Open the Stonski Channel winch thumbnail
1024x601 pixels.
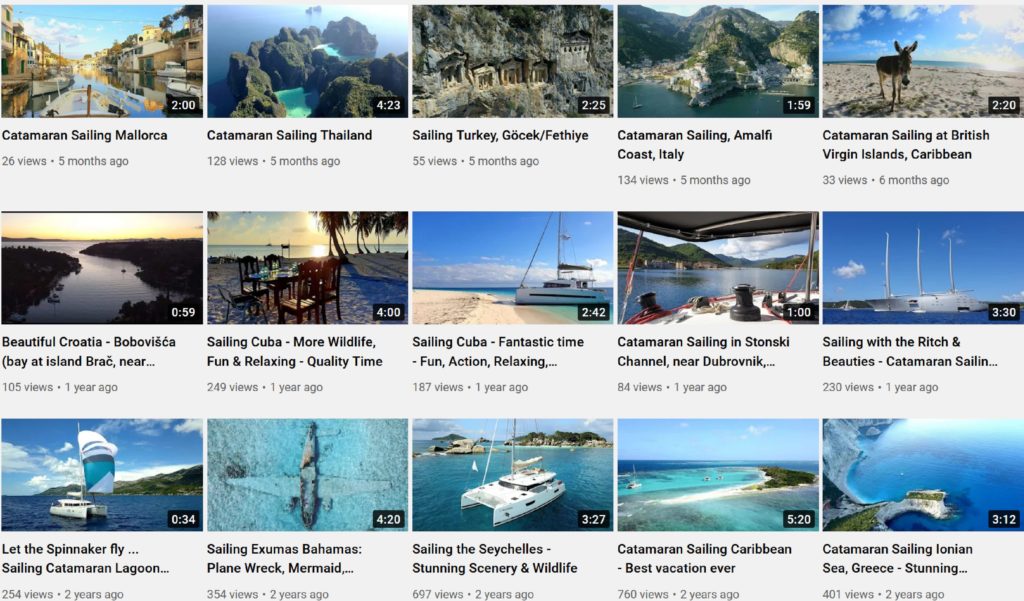coord(718,268)
